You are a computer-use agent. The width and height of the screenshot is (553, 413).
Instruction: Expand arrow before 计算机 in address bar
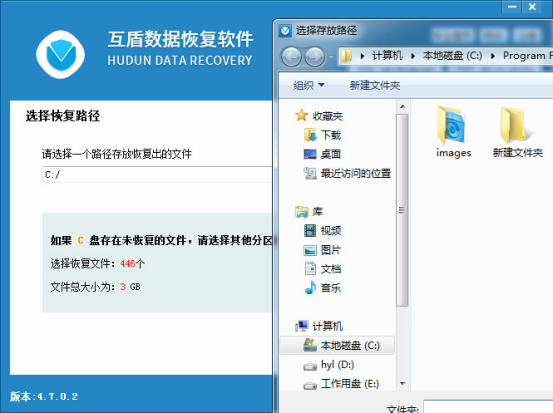pyautogui.click(x=362, y=56)
